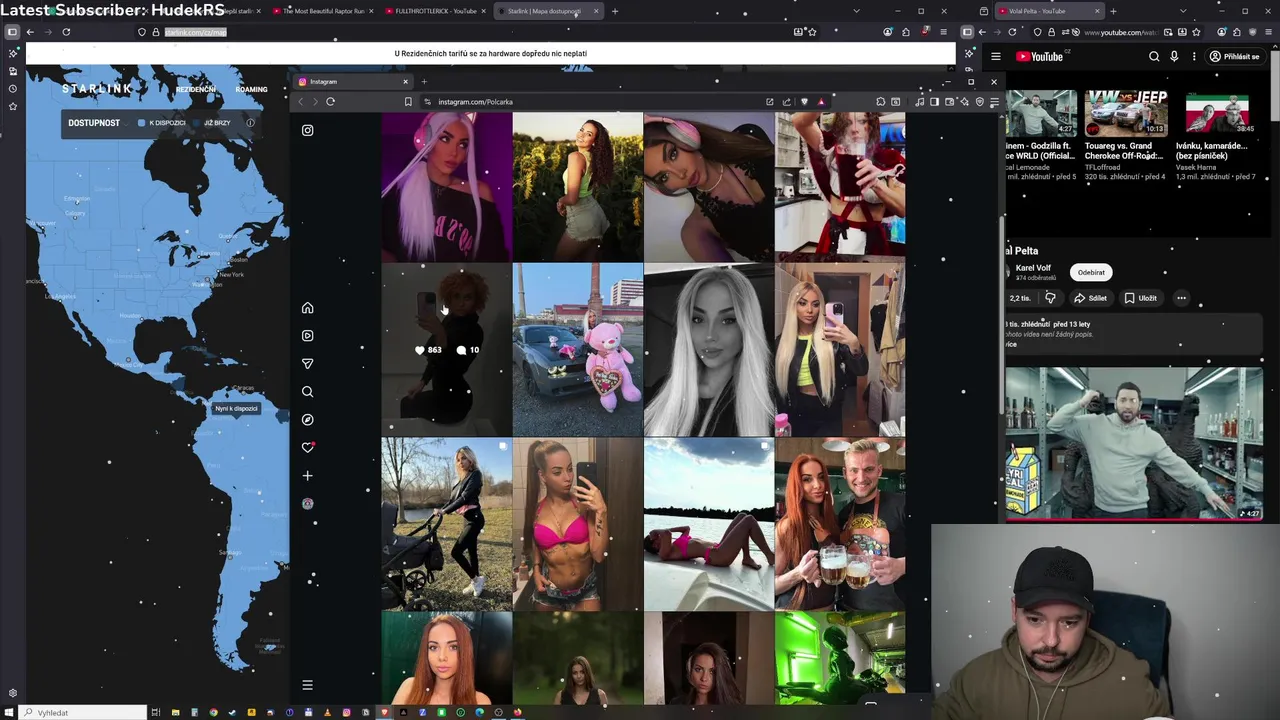Like the video with 2,2 tis. button
This screenshot has height=720, width=1280.
coord(1021,298)
